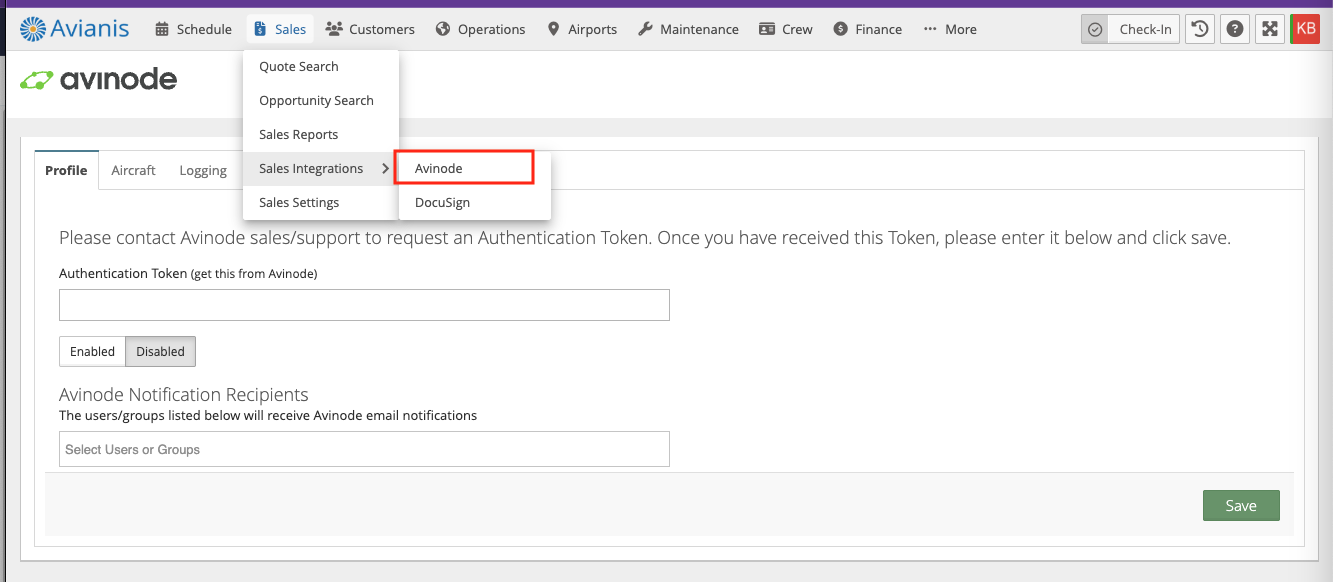Open the Select Users or Groups dropdown
Screen dimensions: 1333x582
[364, 449]
